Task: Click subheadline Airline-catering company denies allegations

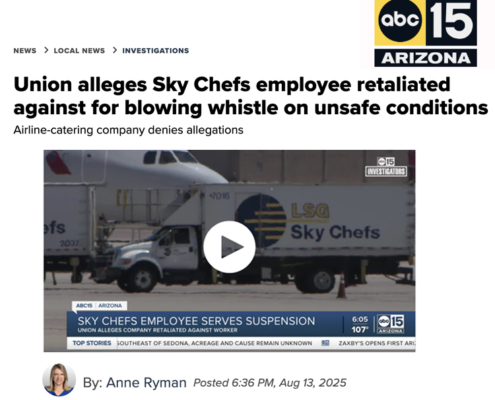Action: point(128,130)
